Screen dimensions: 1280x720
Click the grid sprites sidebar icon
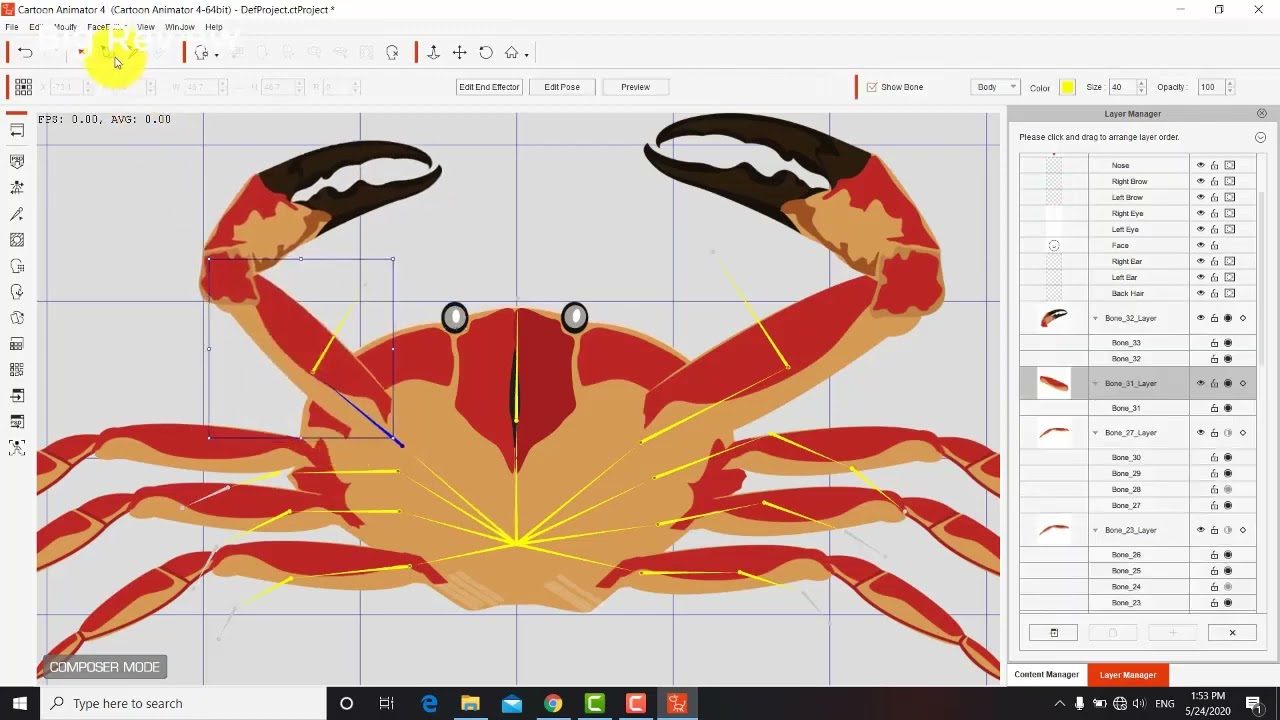pyautogui.click(x=17, y=370)
